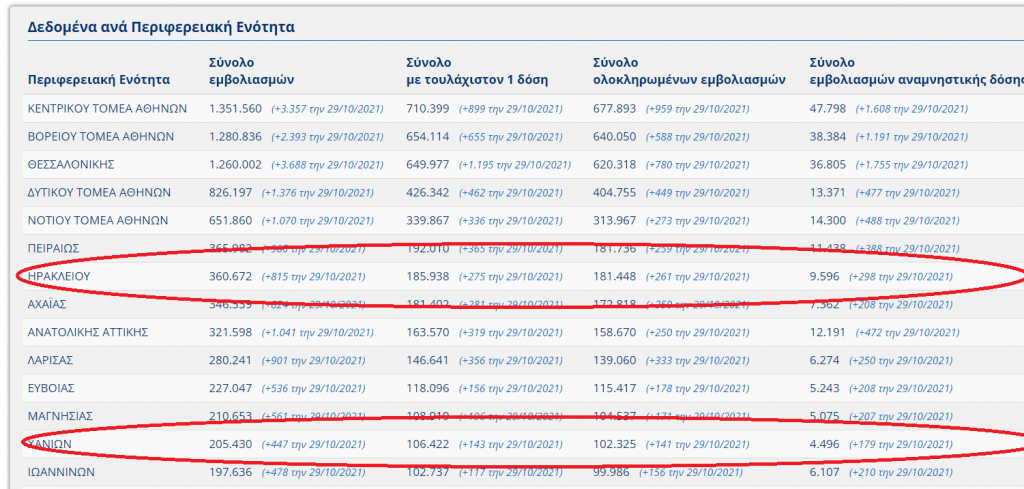Select the ΝΟΤΙΟΥ ΤΟΜΕΑ ΑΘΗΝΩΝ row name

(98, 220)
